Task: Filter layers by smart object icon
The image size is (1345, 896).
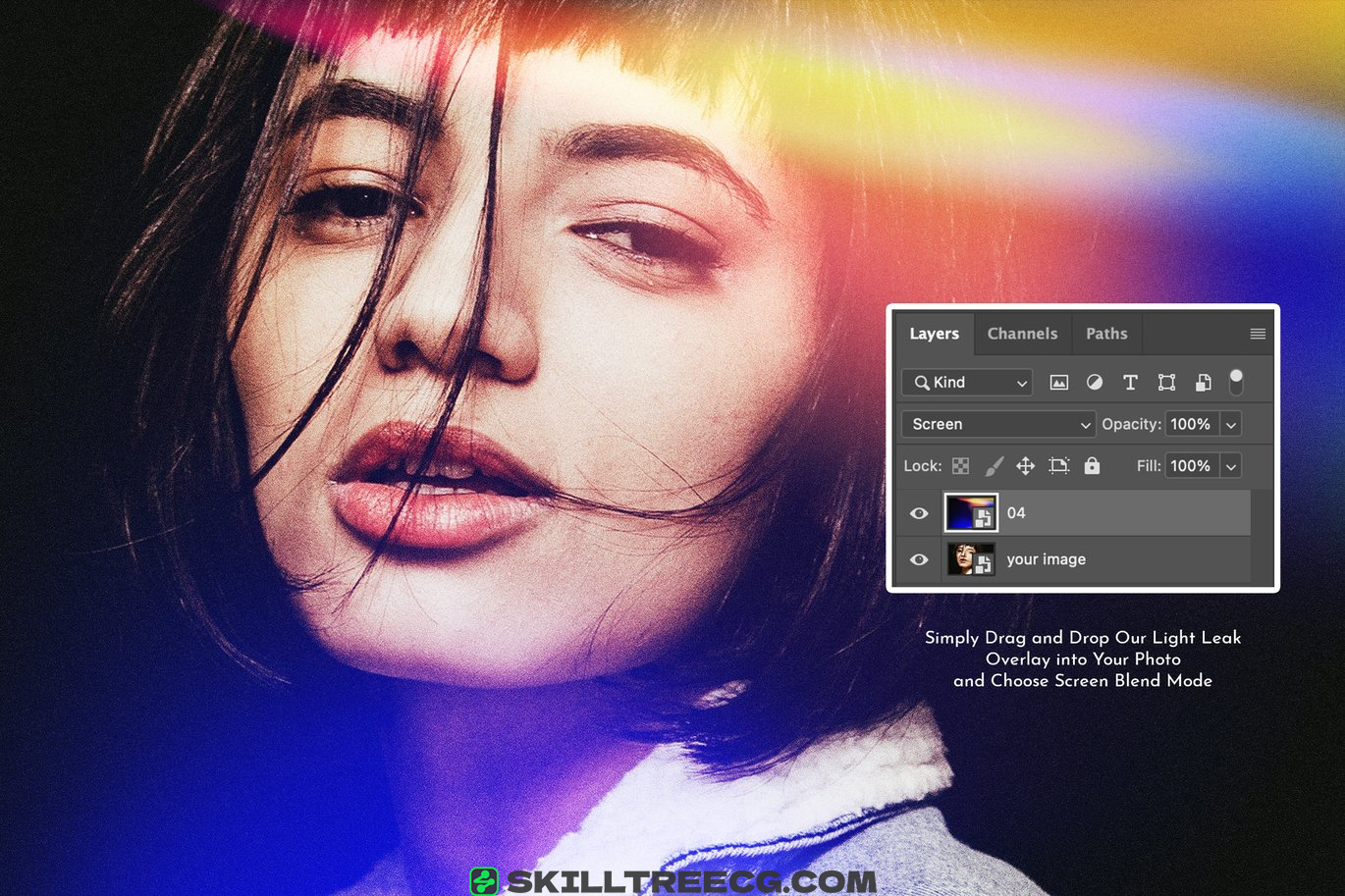Action: click(1203, 383)
